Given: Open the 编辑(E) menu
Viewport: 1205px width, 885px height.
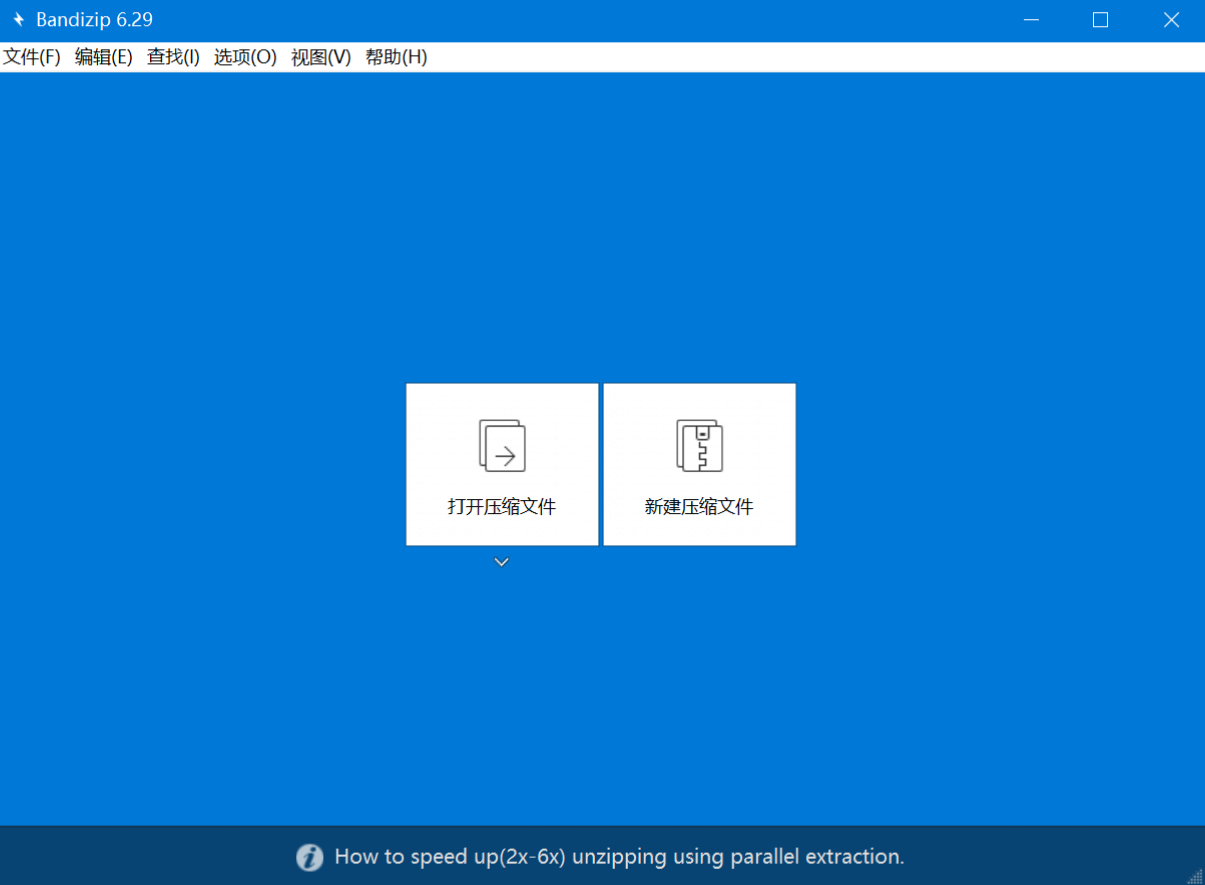Looking at the screenshot, I should (x=104, y=57).
